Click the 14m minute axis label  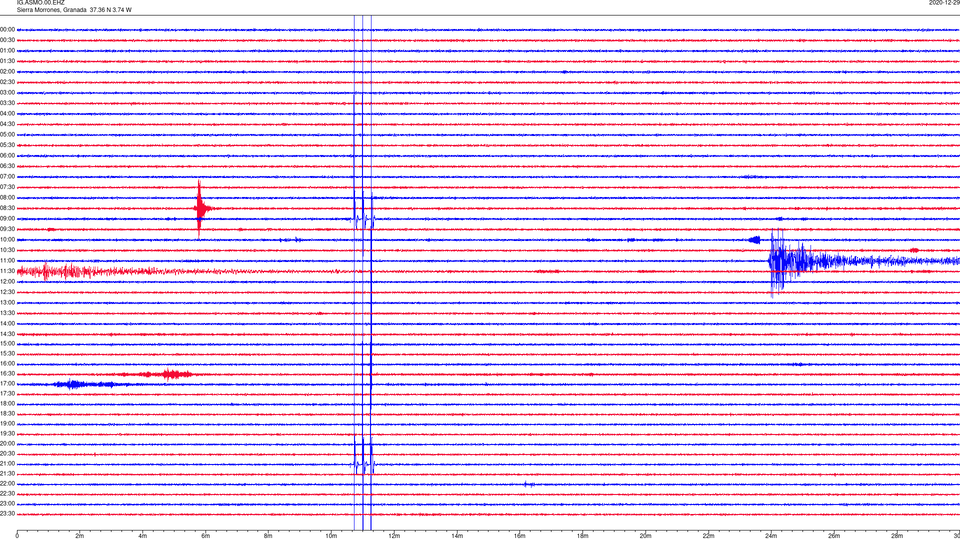pyautogui.click(x=457, y=536)
